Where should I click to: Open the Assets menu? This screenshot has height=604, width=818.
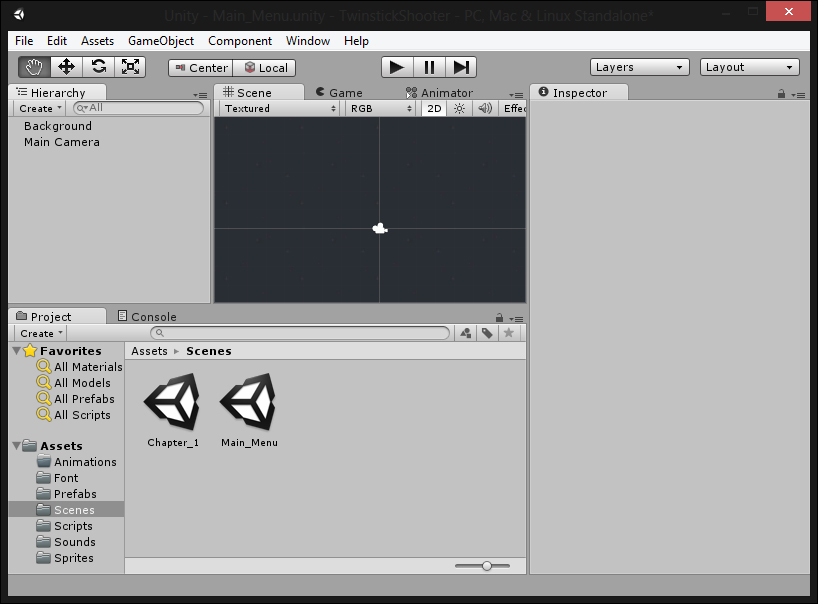tap(98, 41)
